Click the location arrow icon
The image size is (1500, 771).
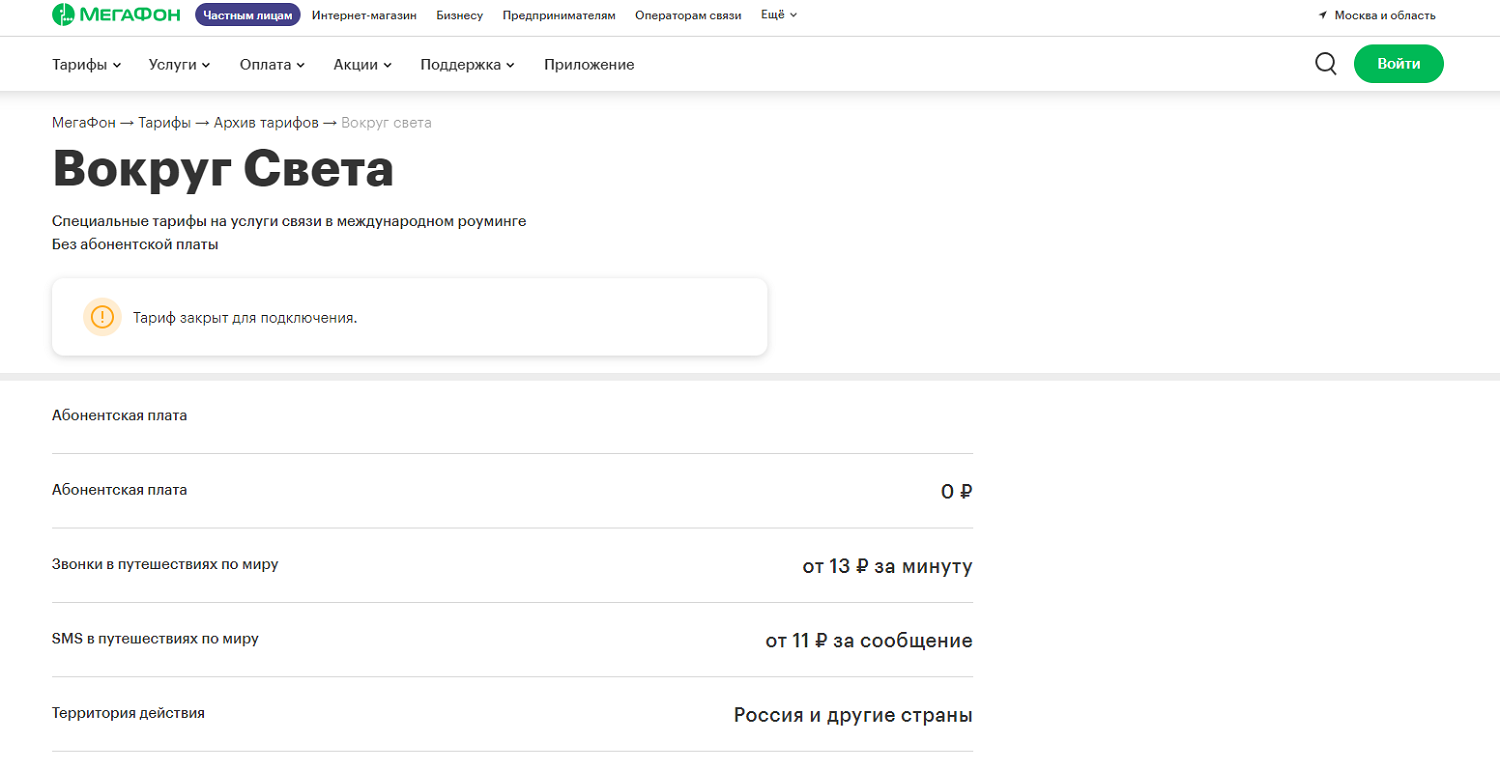click(x=1322, y=15)
